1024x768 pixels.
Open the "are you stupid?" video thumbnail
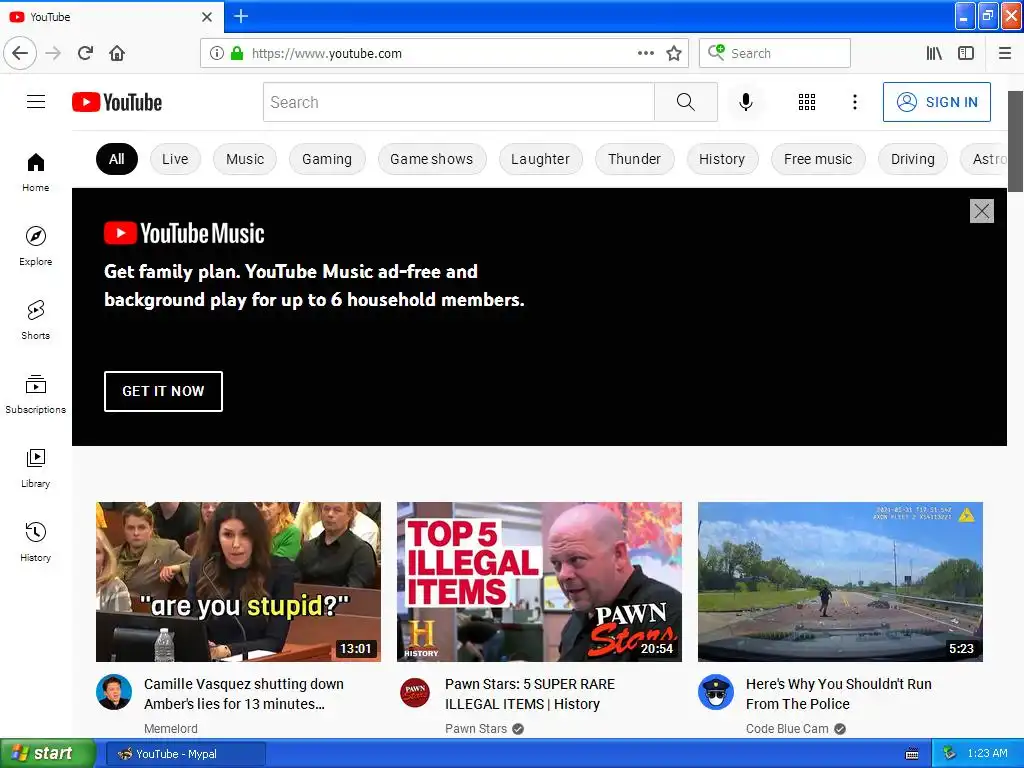(x=238, y=582)
